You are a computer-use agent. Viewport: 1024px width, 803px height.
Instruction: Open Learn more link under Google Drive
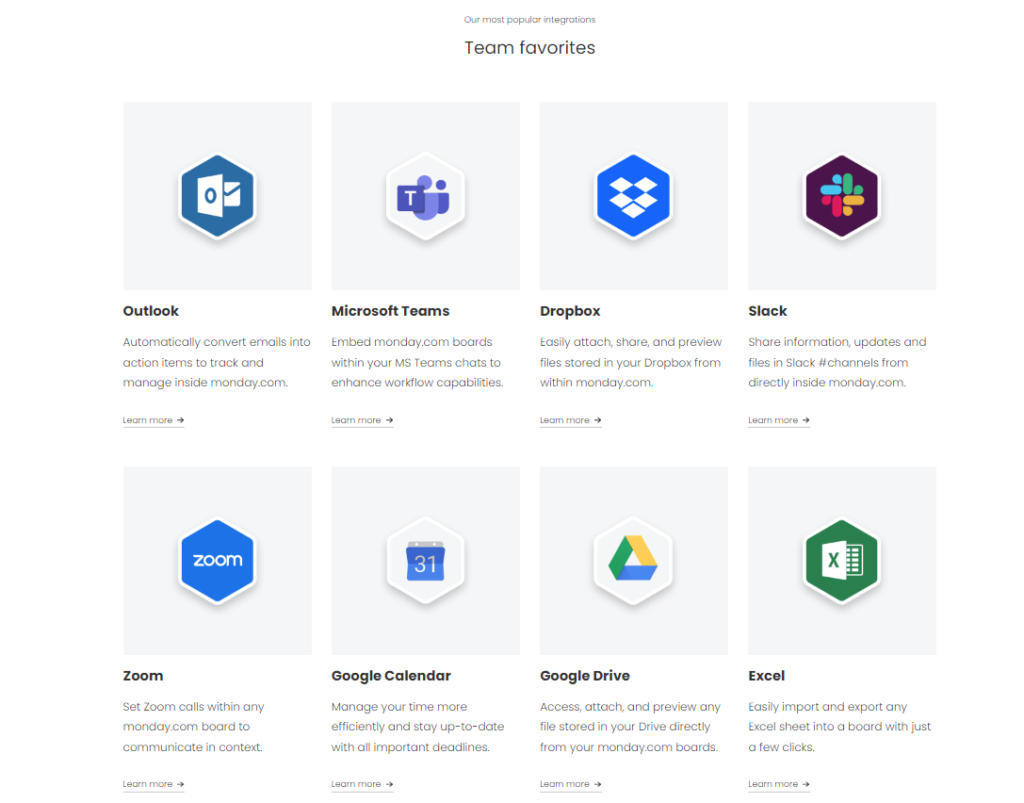[x=570, y=784]
